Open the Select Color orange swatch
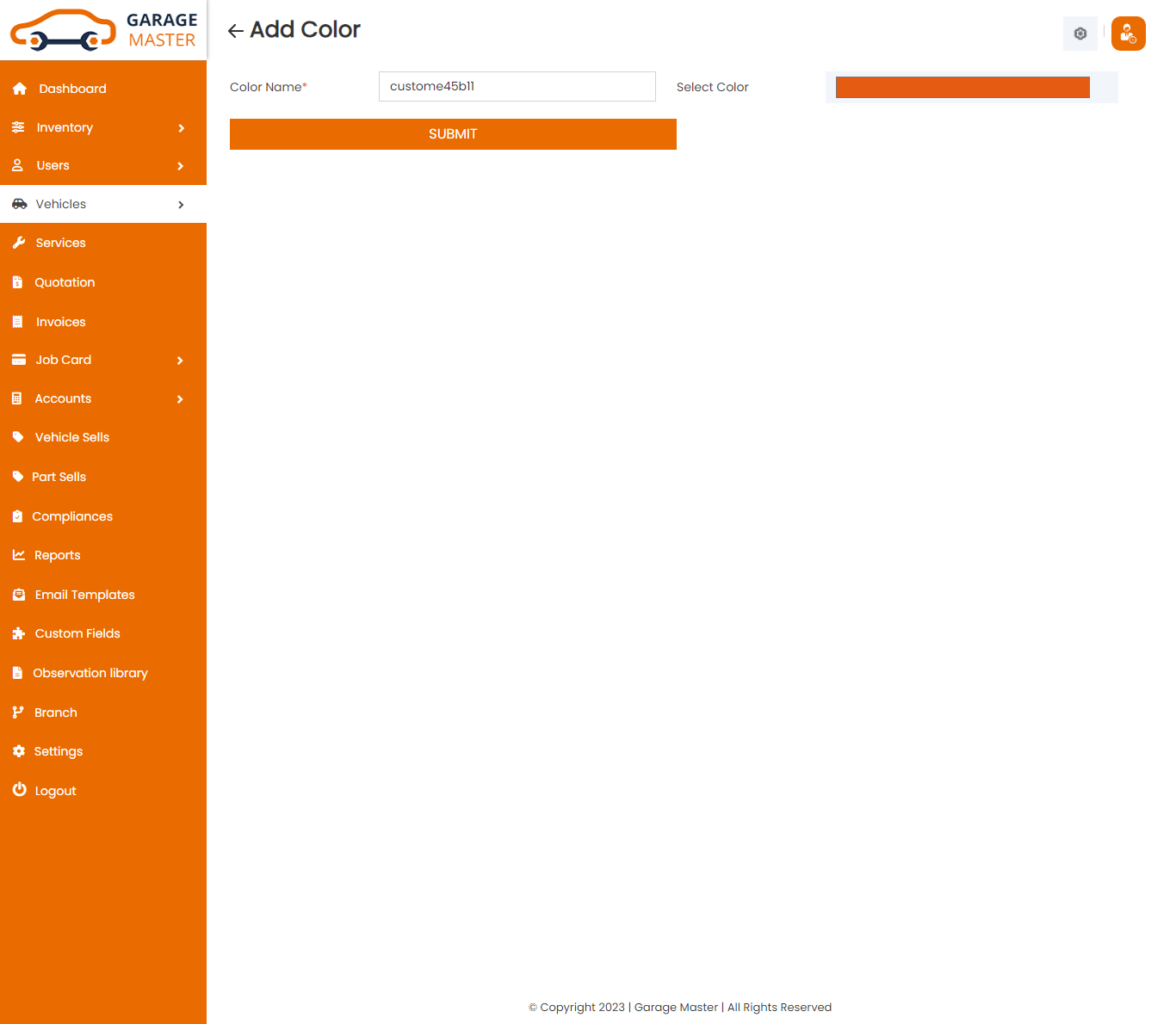 962,87
